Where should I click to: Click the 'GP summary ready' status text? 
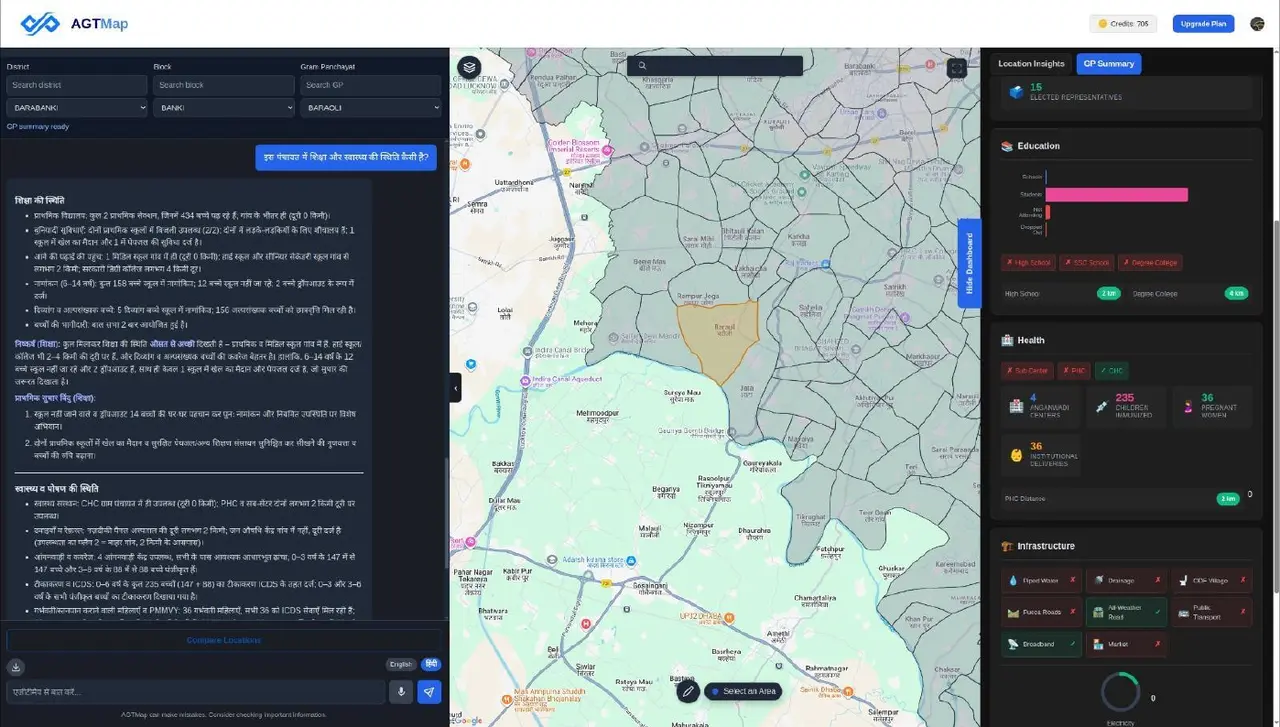click(x=38, y=127)
